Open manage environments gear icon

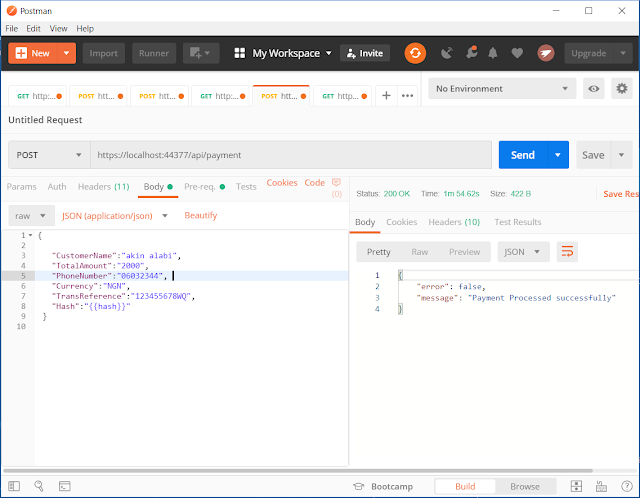tap(622, 89)
